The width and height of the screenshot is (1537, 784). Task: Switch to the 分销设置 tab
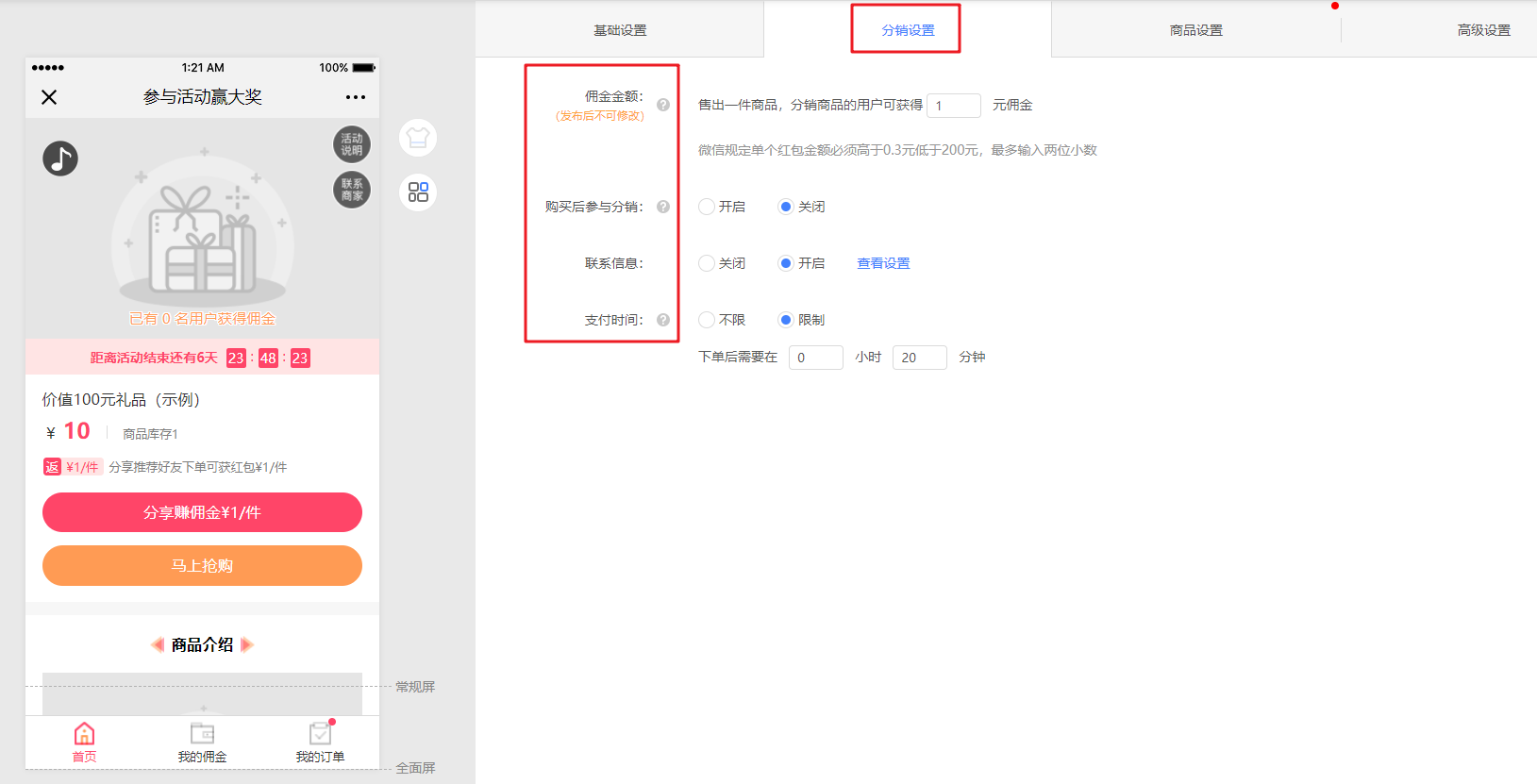(x=908, y=30)
